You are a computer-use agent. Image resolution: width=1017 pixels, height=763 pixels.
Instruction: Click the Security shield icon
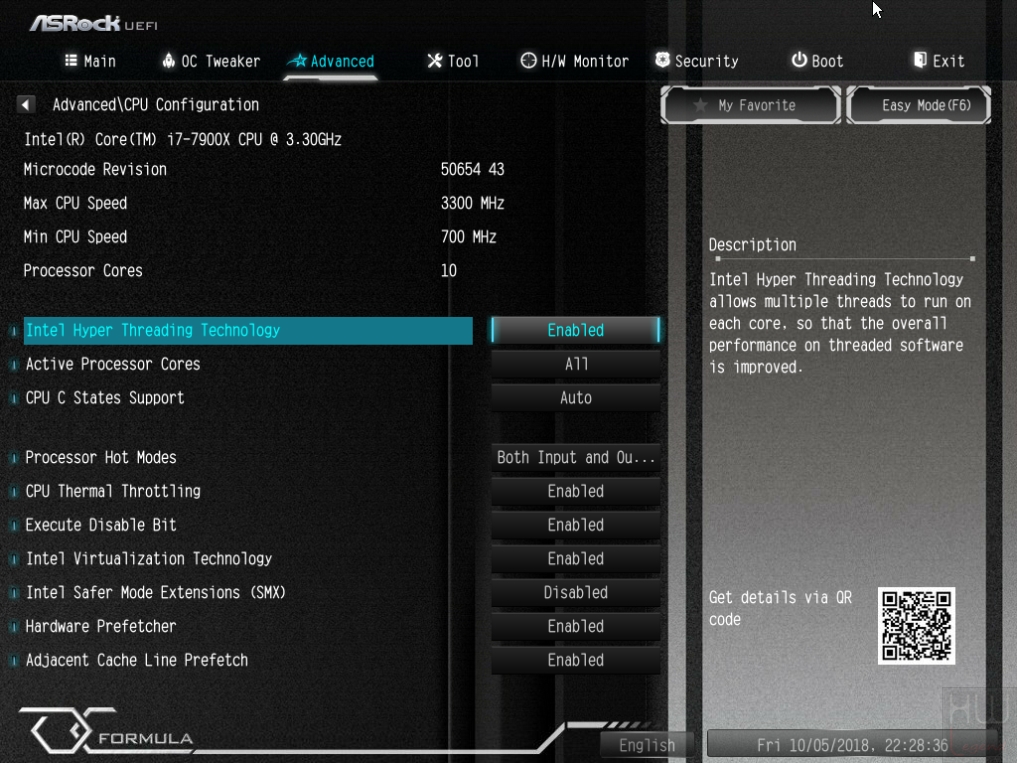tap(662, 60)
